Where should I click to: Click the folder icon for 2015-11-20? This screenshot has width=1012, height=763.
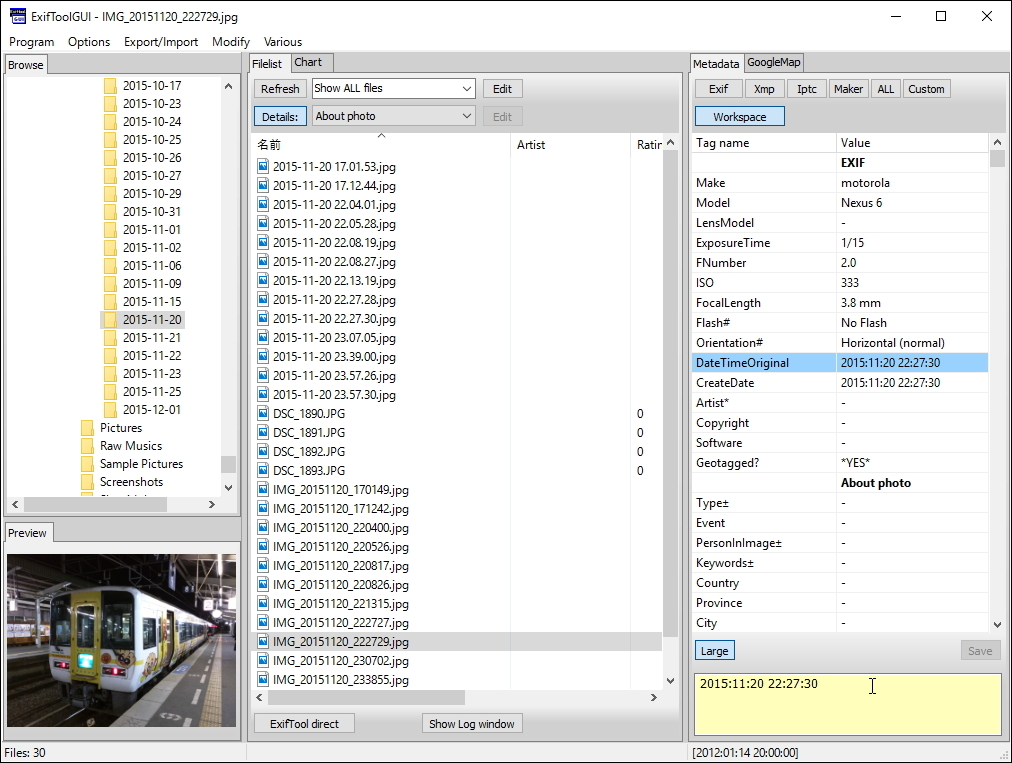pyautogui.click(x=111, y=320)
